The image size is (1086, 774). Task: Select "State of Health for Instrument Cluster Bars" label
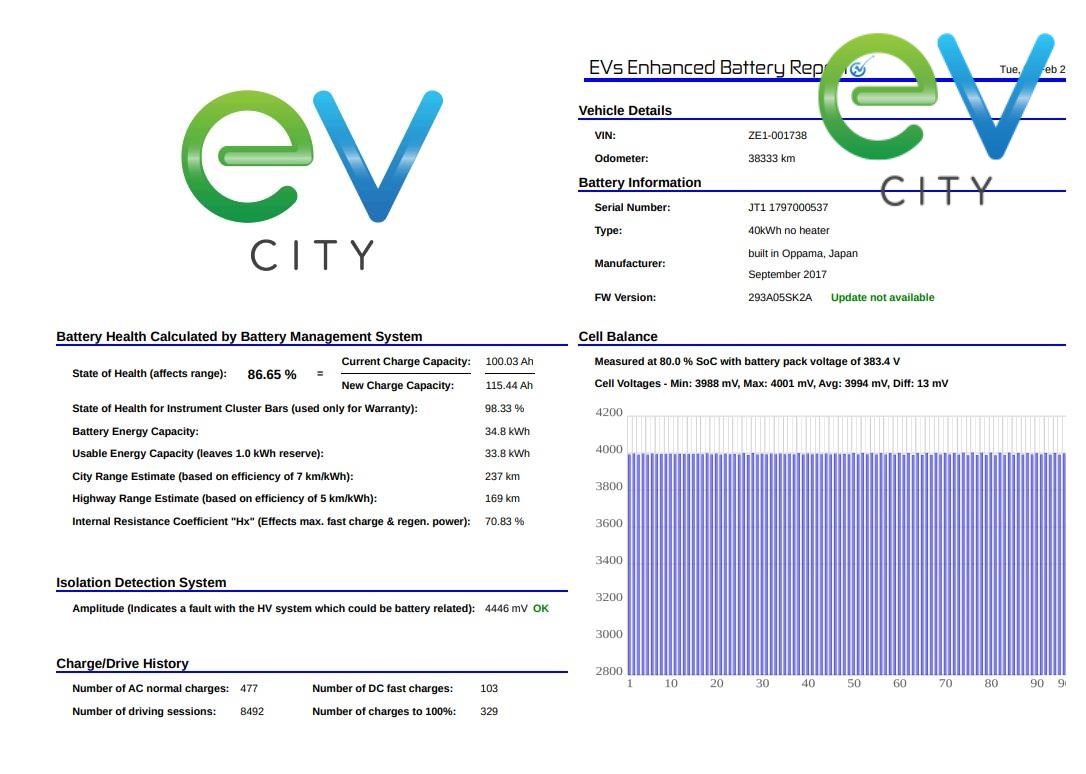pos(245,408)
